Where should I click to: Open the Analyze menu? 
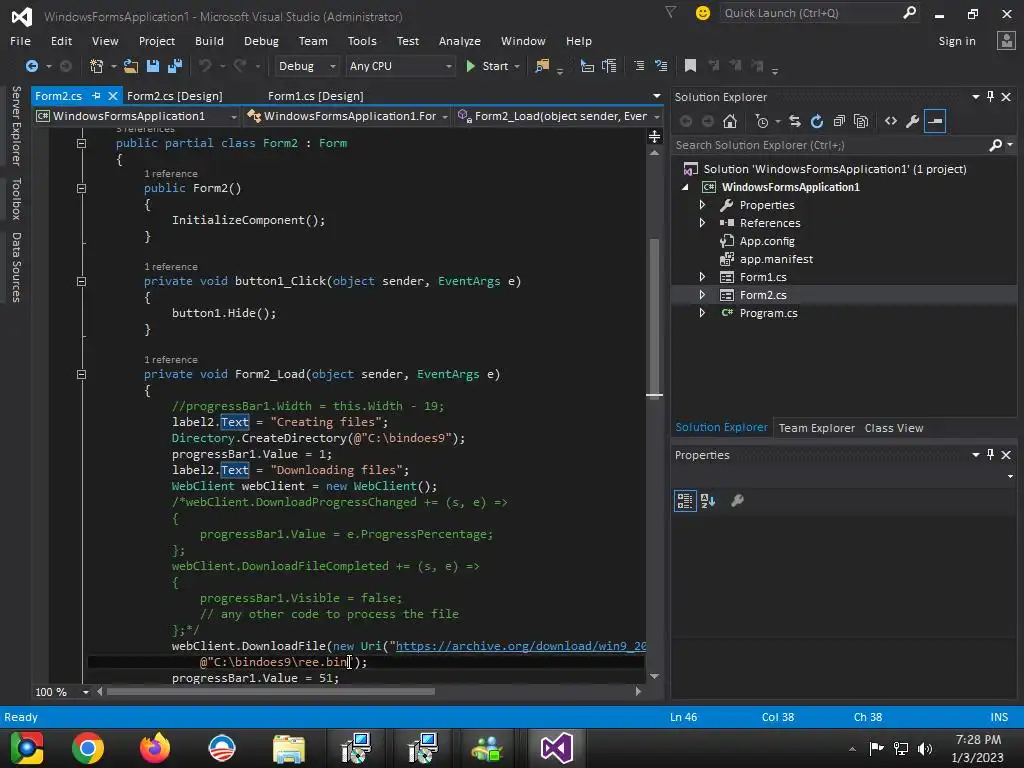pyautogui.click(x=460, y=40)
